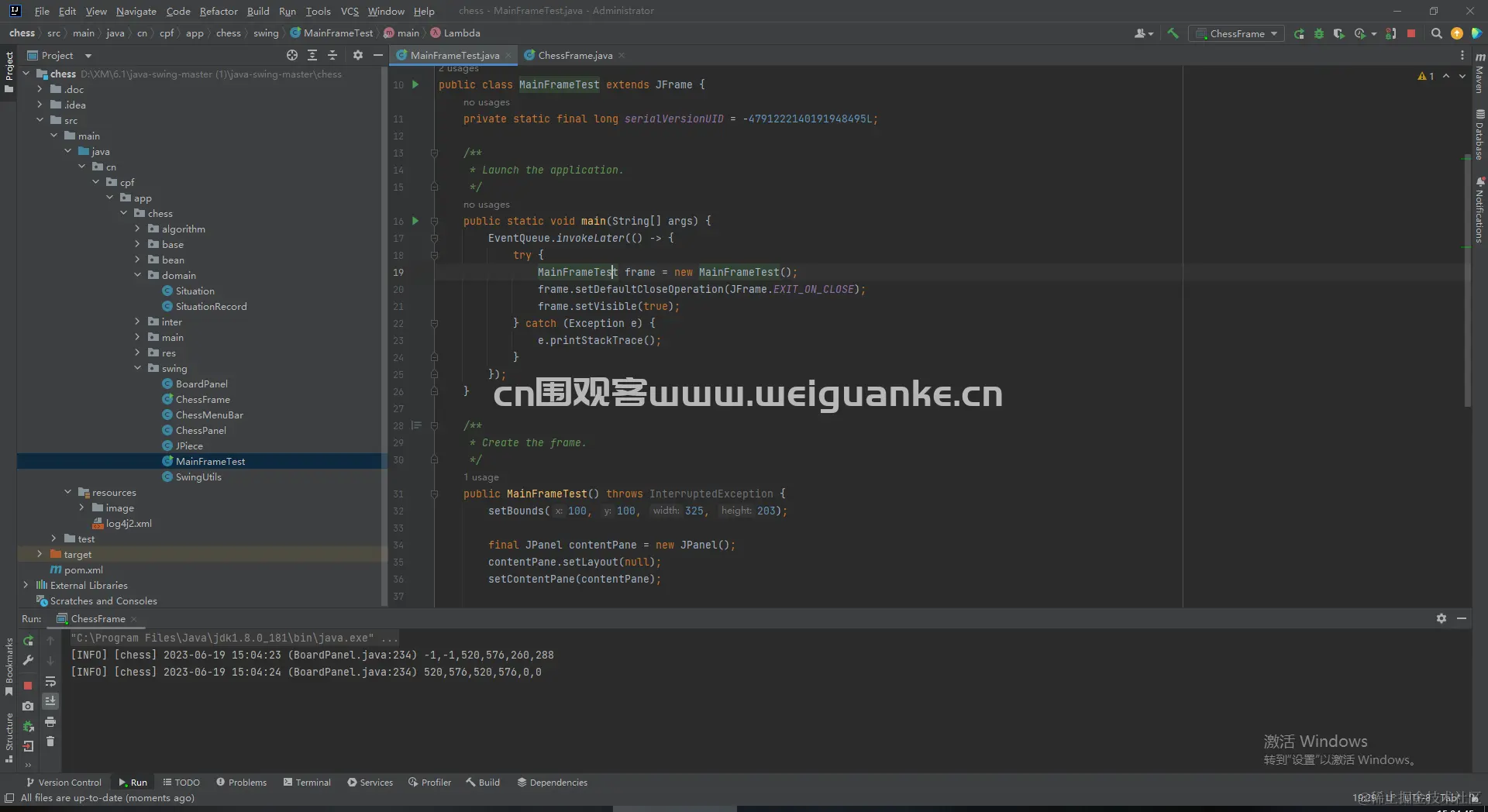
Task: Click the Profile run icon in the main toolbar
Action: pyautogui.click(x=1360, y=33)
